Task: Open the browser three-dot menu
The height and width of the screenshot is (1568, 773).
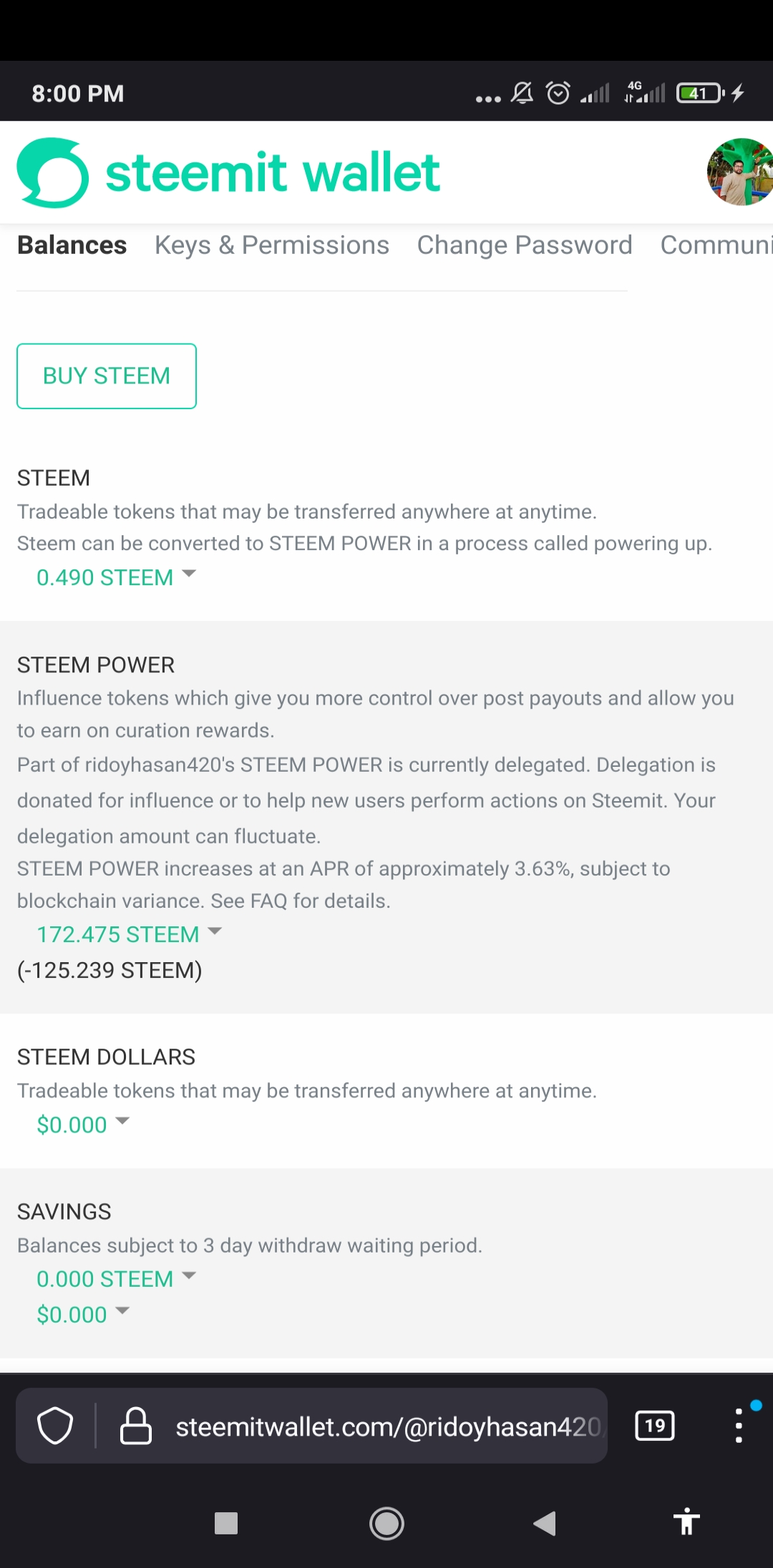Action: point(739,1426)
